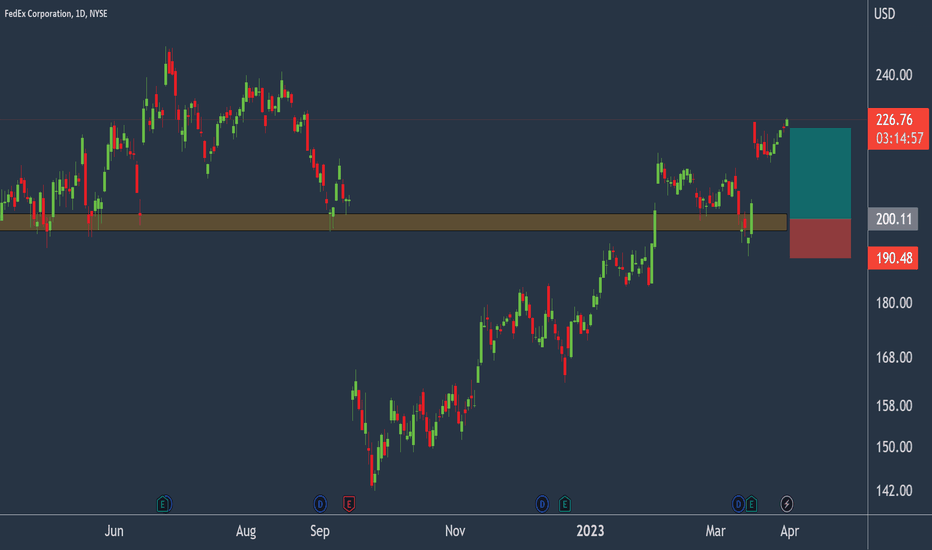Click the Aug time axis label

(x=246, y=531)
